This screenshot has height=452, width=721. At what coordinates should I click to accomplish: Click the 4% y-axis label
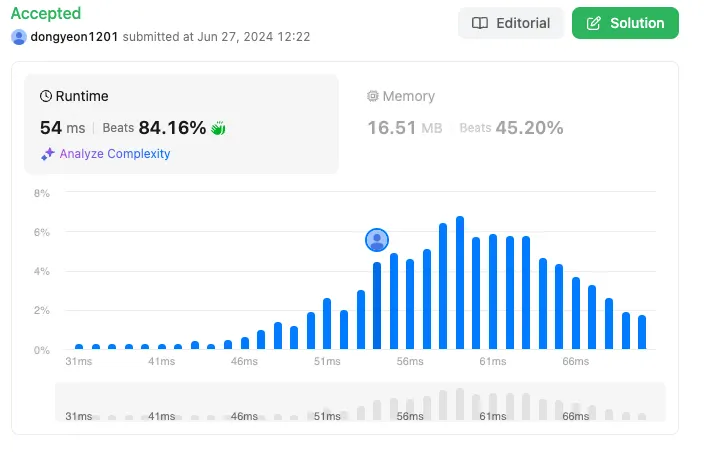[x=42, y=271]
